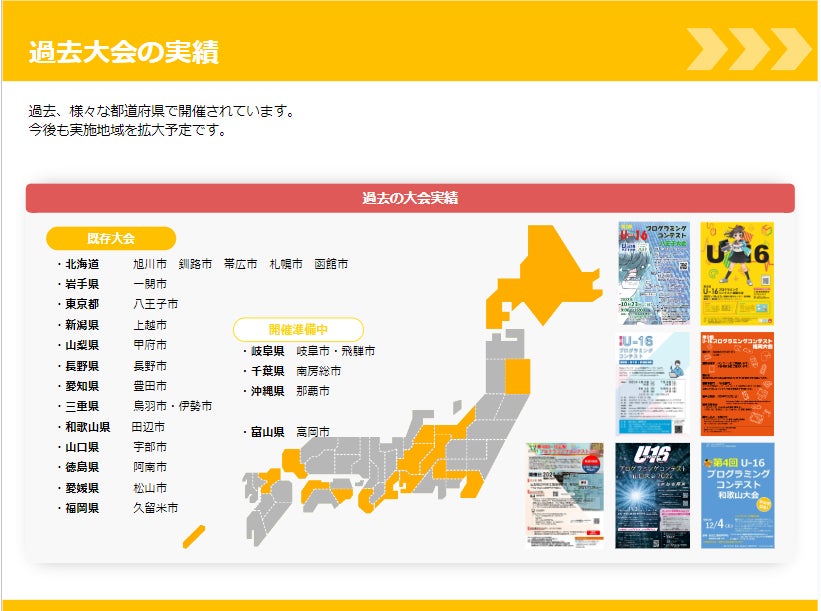The image size is (821, 611).
Task: Open the light blue U-16 poster in middle row
Action: tap(652, 383)
